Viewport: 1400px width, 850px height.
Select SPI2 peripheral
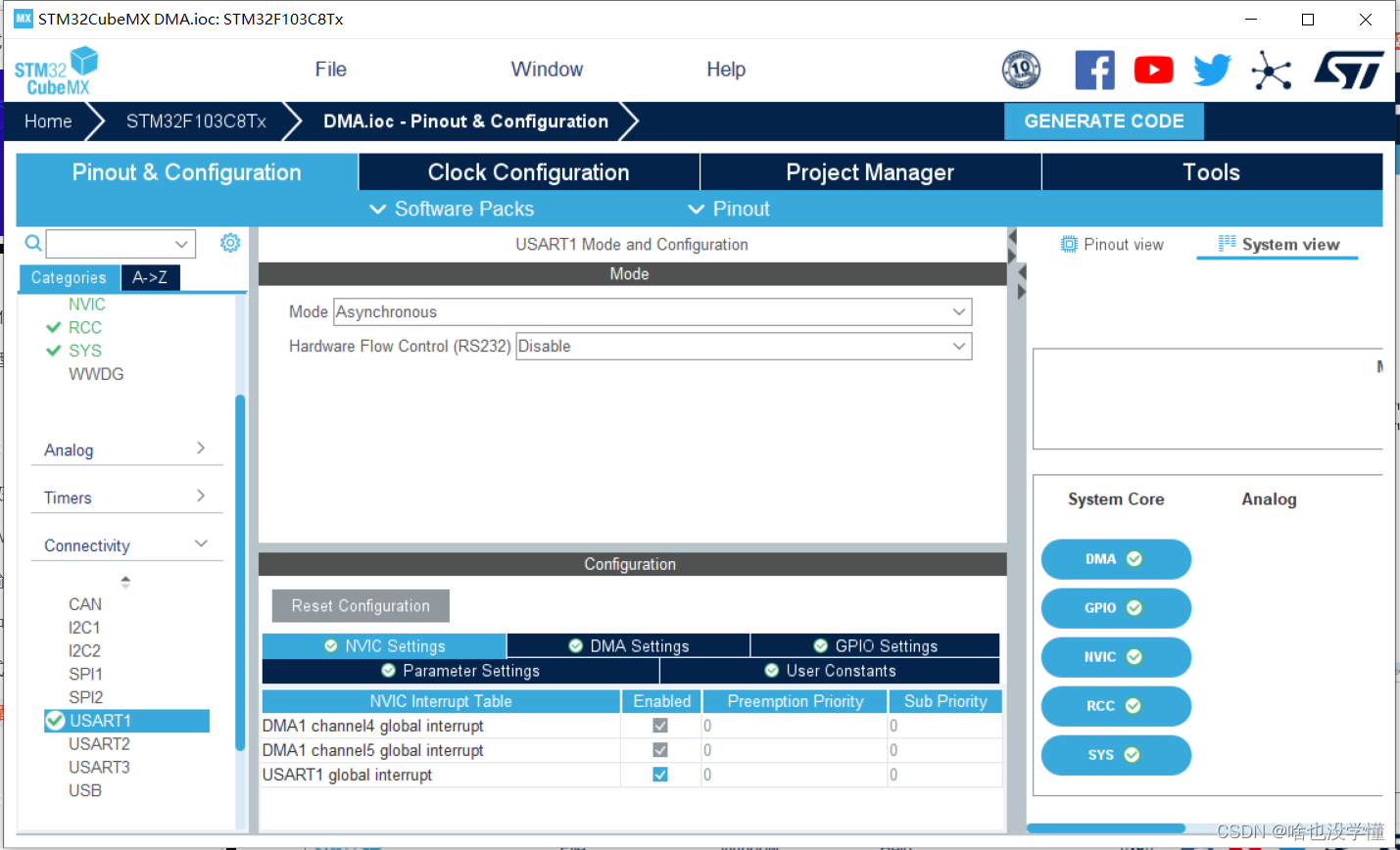tap(85, 697)
